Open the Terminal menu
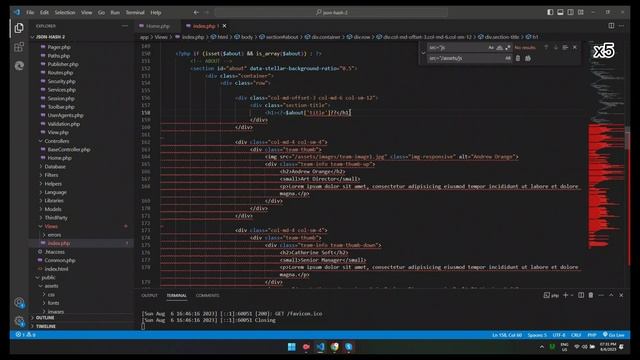Screen dimensions: 640x360 pyautogui.click(x=135, y=12)
